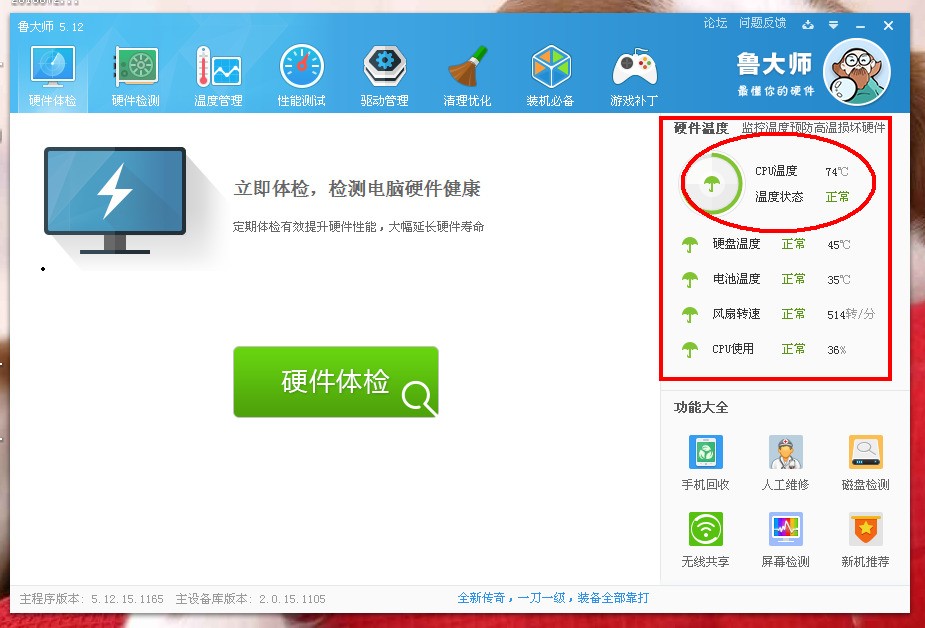Click the 硬件温度 panel heading

tap(701, 128)
